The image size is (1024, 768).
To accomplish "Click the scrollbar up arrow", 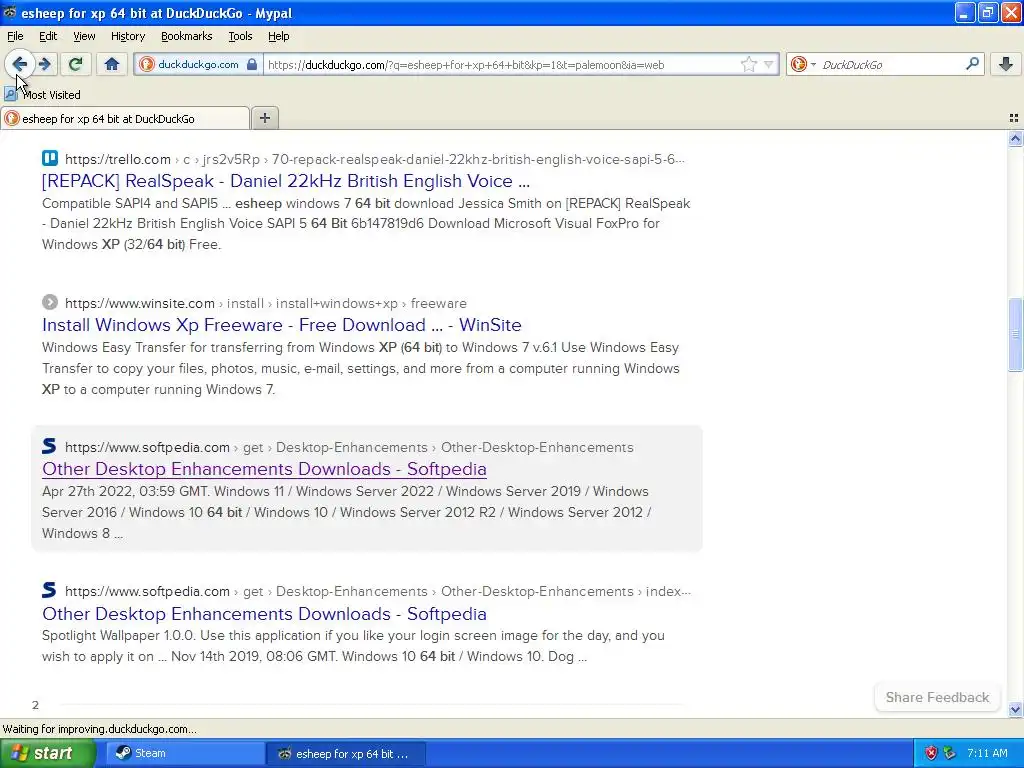I will (x=1015, y=138).
